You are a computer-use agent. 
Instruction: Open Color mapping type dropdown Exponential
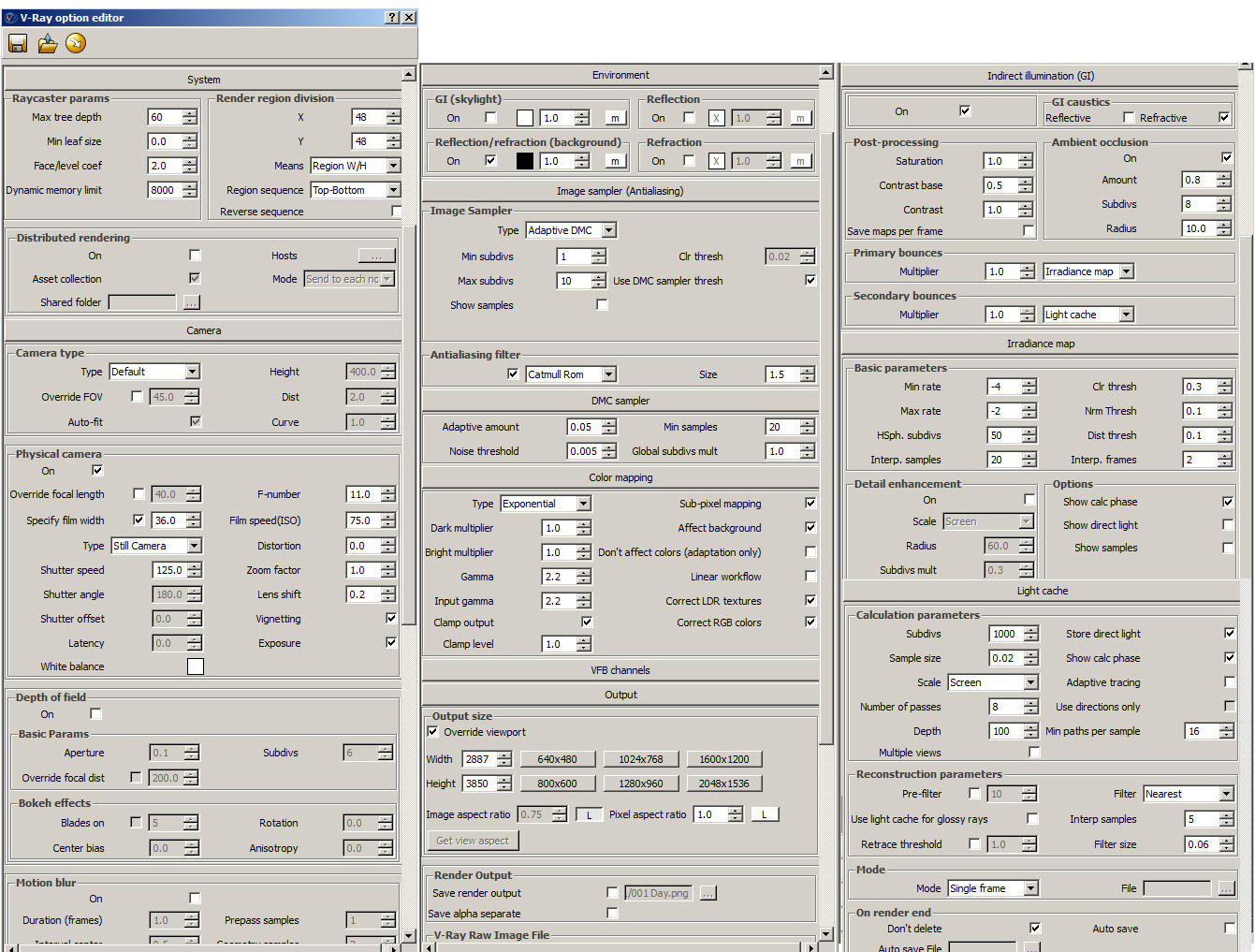pos(546,504)
